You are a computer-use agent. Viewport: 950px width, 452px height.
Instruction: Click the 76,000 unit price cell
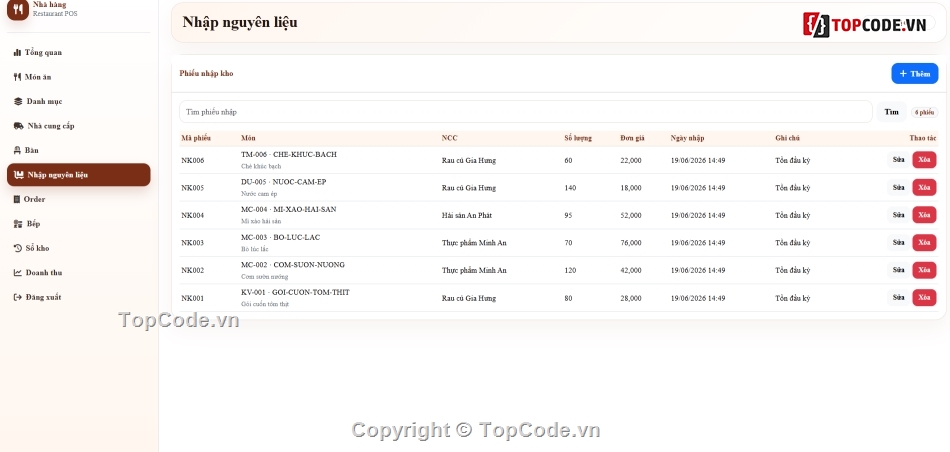(631, 243)
